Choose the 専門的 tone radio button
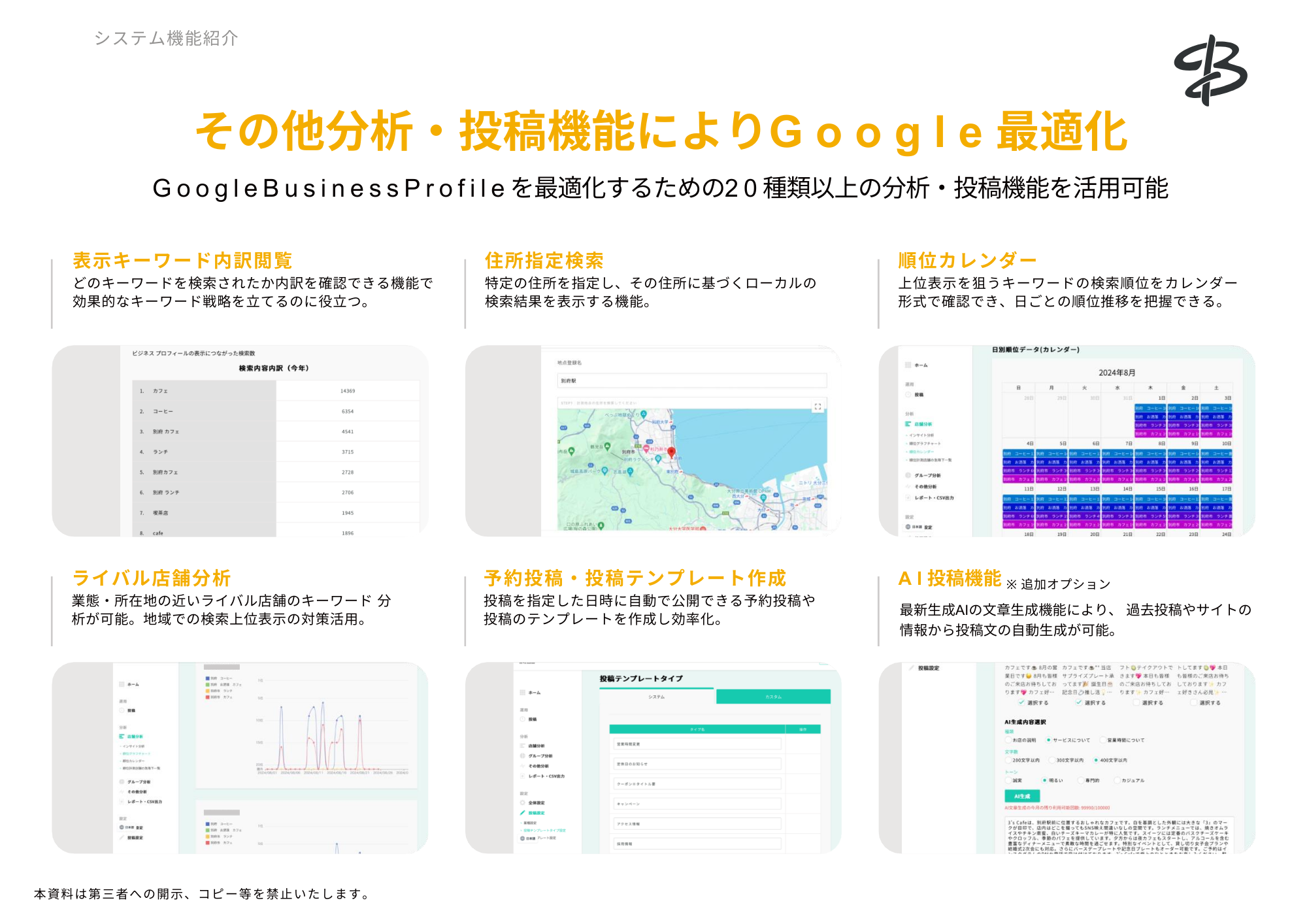This screenshot has width=1307, height=924. [x=1080, y=780]
